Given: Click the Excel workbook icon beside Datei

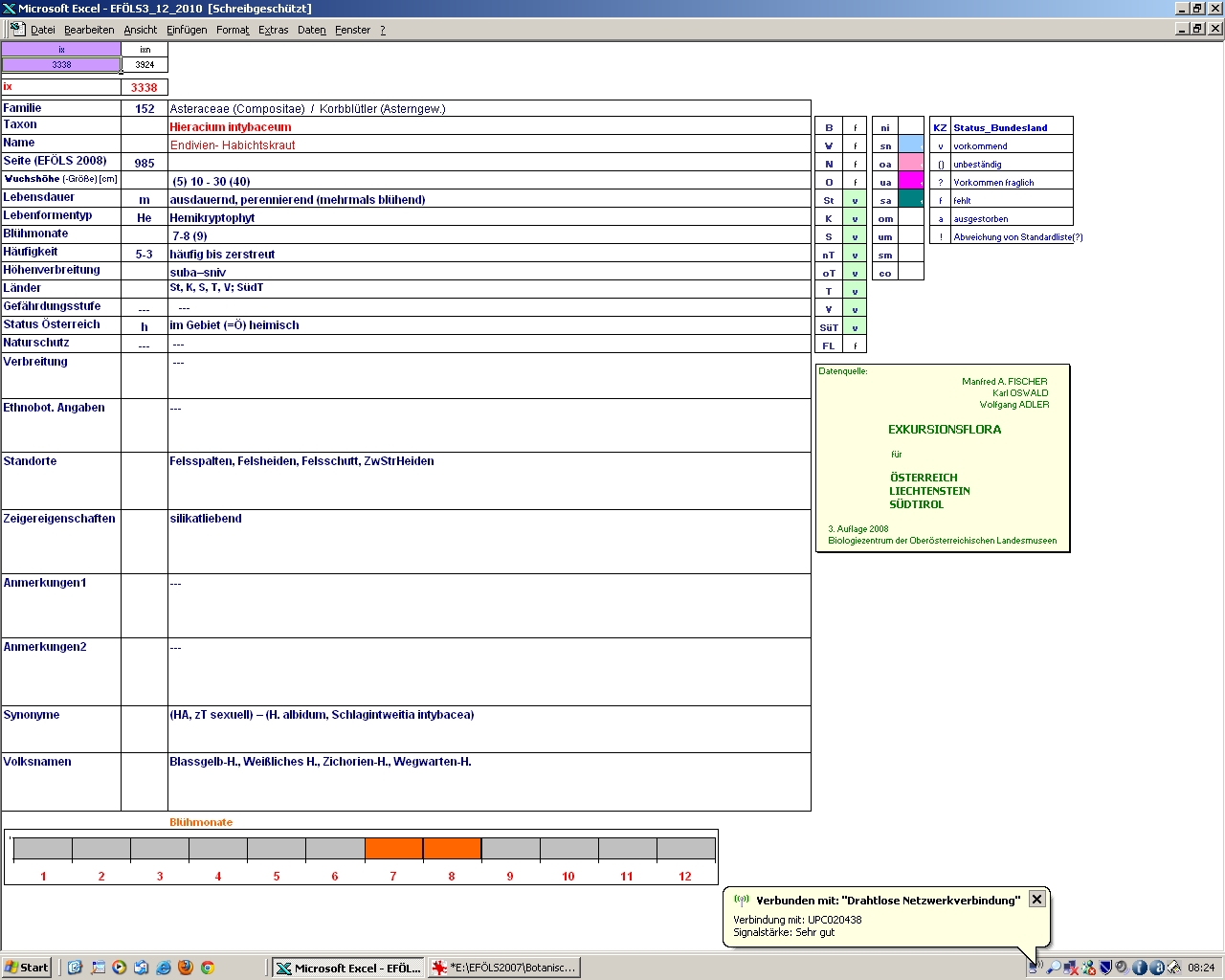Looking at the screenshot, I should click(x=16, y=30).
